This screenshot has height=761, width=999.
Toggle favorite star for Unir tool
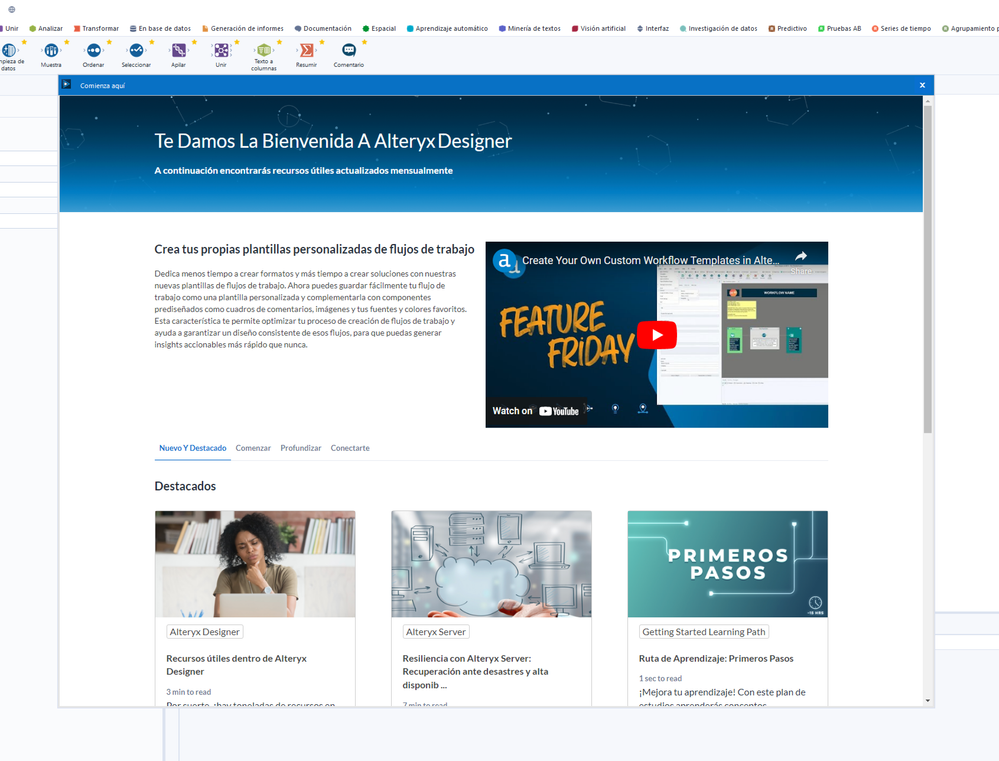237,42
